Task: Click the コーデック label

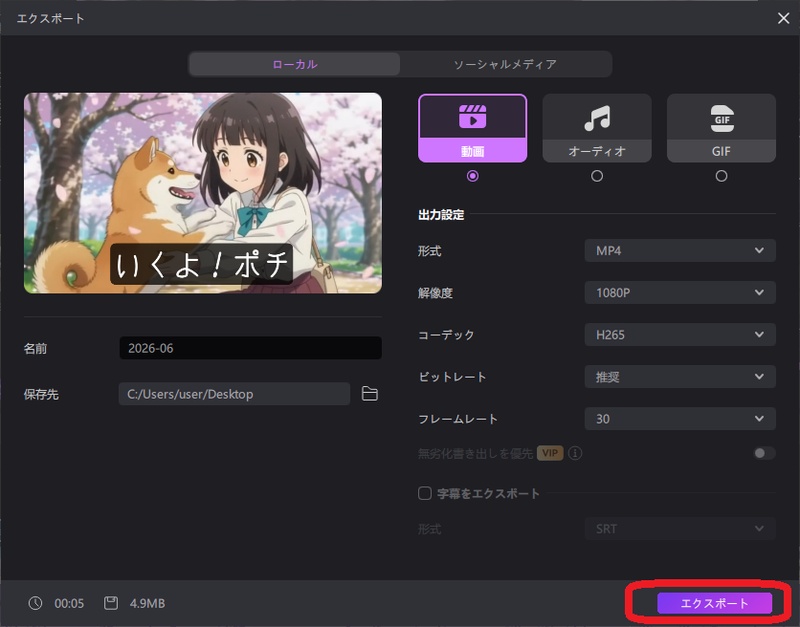Action: (x=446, y=335)
